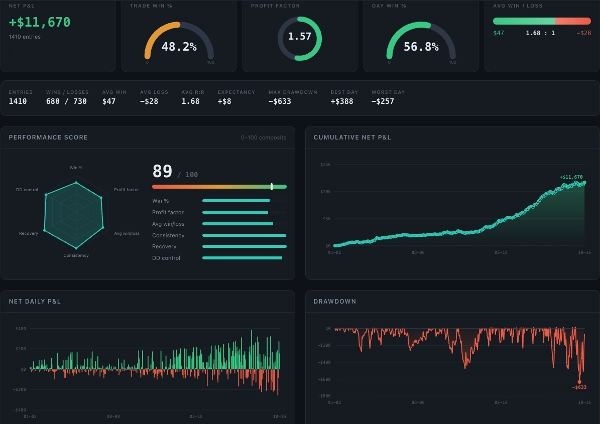Click the Avg Win value $47 in stats row
600x424 pixels.
pos(109,101)
